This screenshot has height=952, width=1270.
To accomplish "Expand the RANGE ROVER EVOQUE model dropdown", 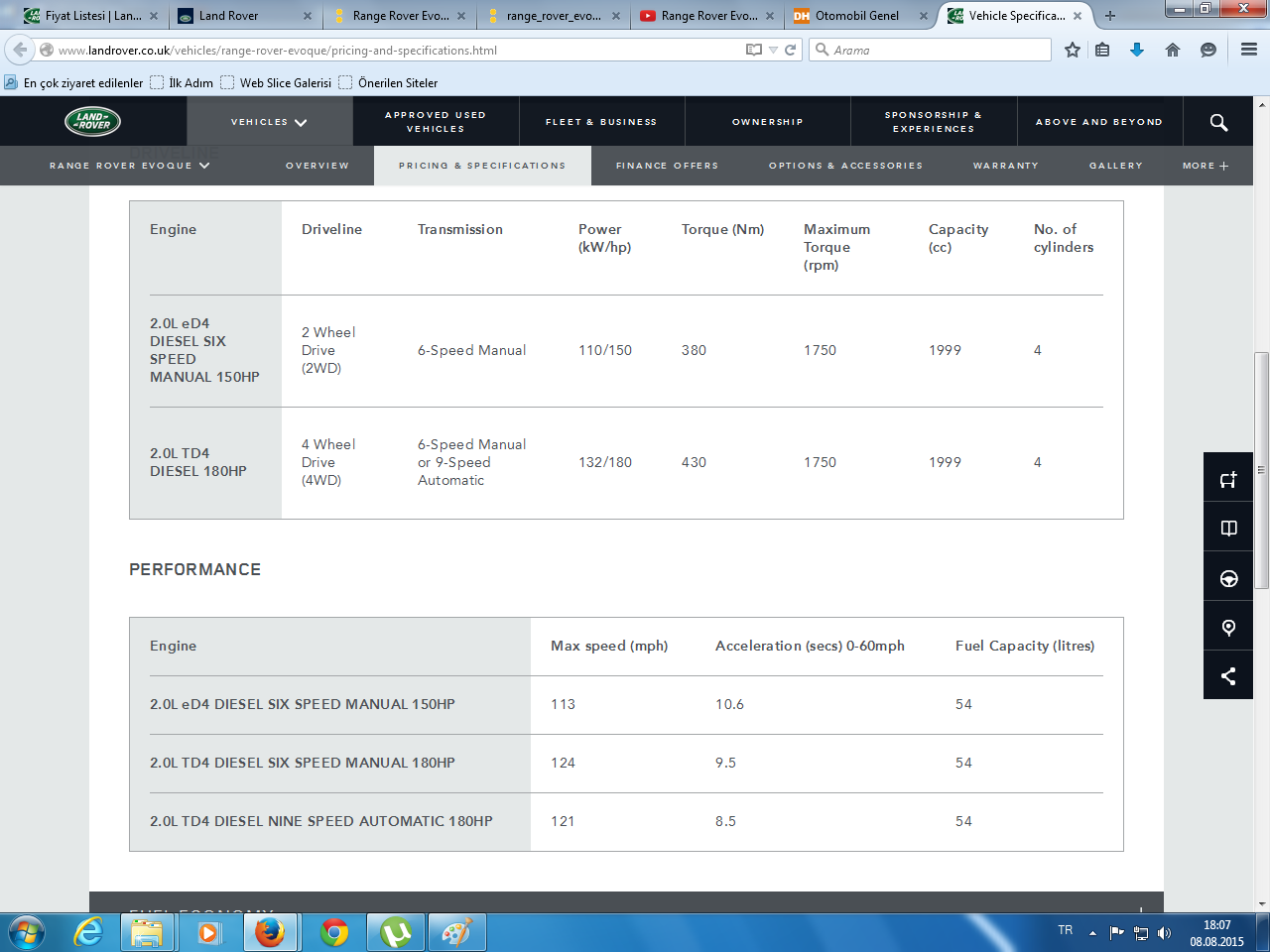I will point(130,166).
